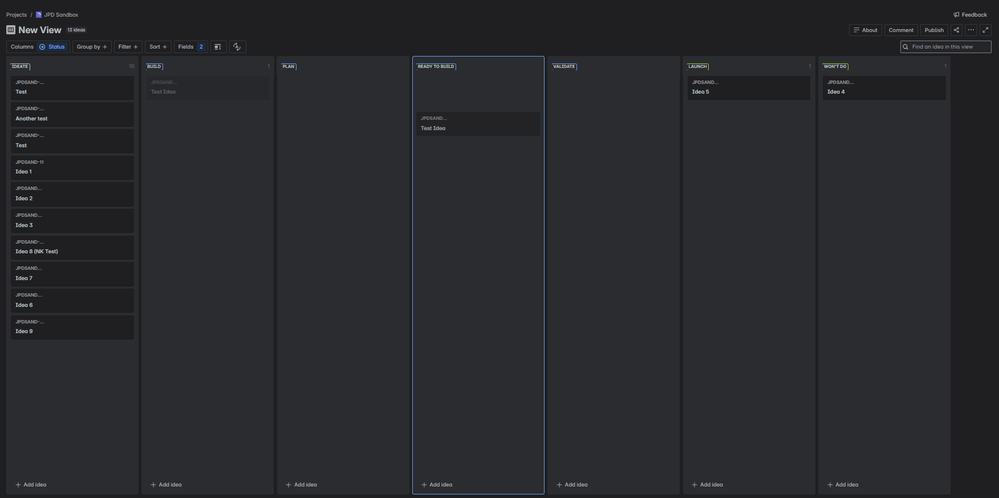Click the IDEATE column status label
This screenshot has width=999, height=498.
20,66
